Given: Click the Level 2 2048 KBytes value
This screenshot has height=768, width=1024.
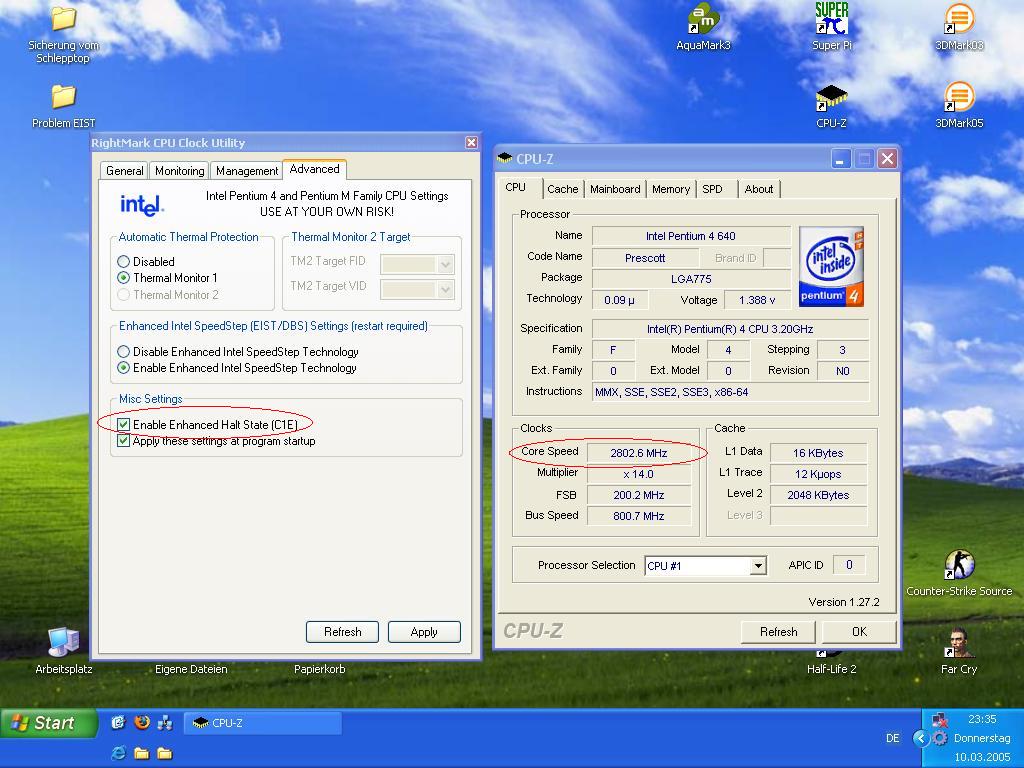Looking at the screenshot, I should point(818,494).
